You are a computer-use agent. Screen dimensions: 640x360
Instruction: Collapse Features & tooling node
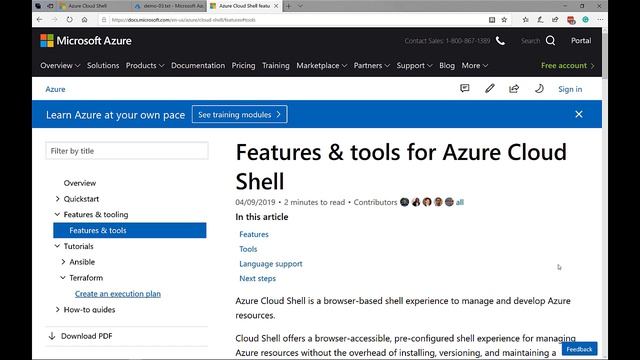[57, 214]
